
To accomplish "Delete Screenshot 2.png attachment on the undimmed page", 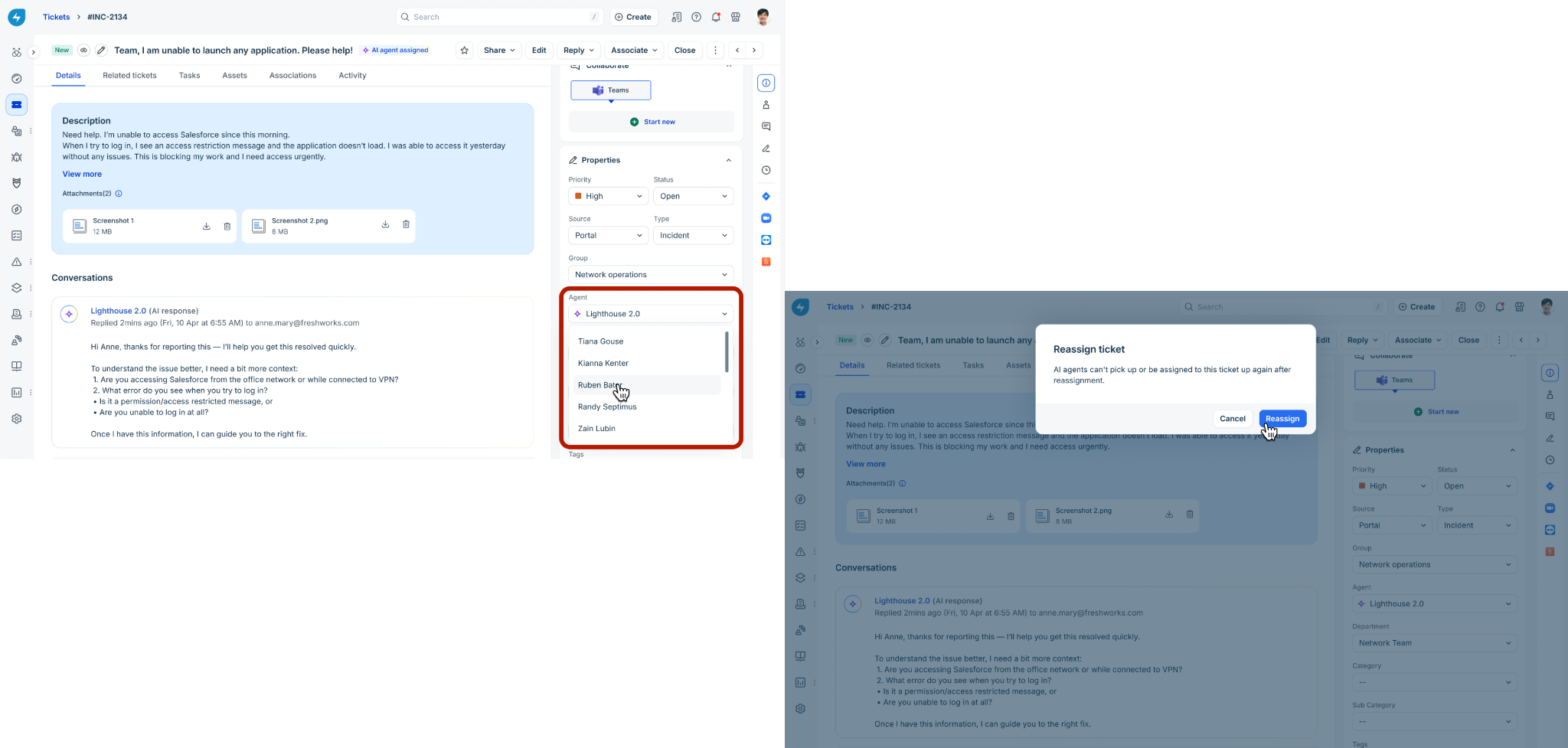I will point(406,224).
